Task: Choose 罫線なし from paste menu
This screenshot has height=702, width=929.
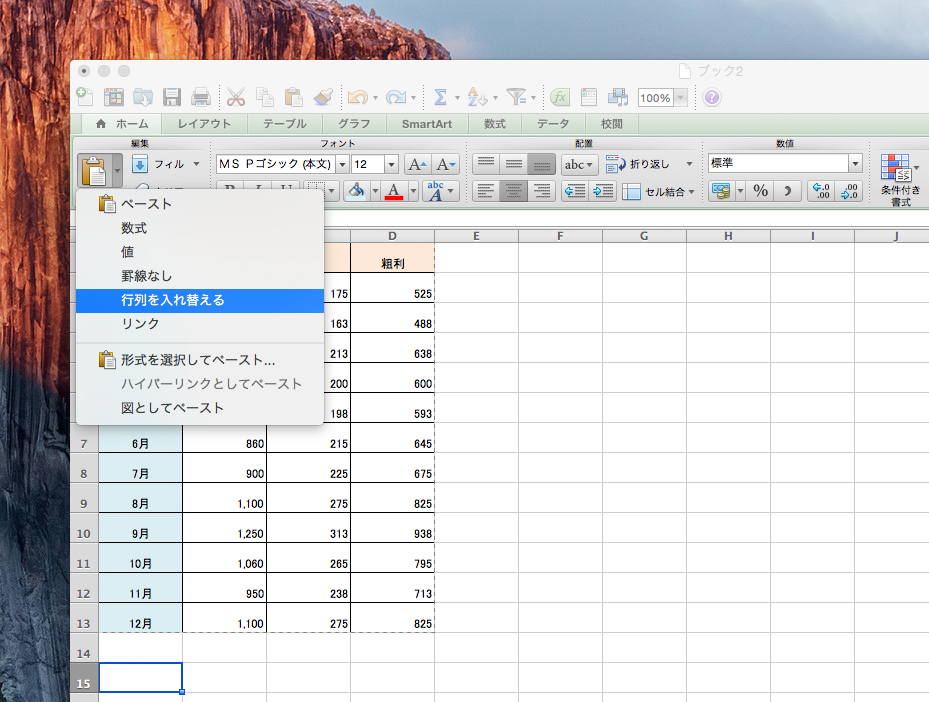Action: pyautogui.click(x=200, y=276)
